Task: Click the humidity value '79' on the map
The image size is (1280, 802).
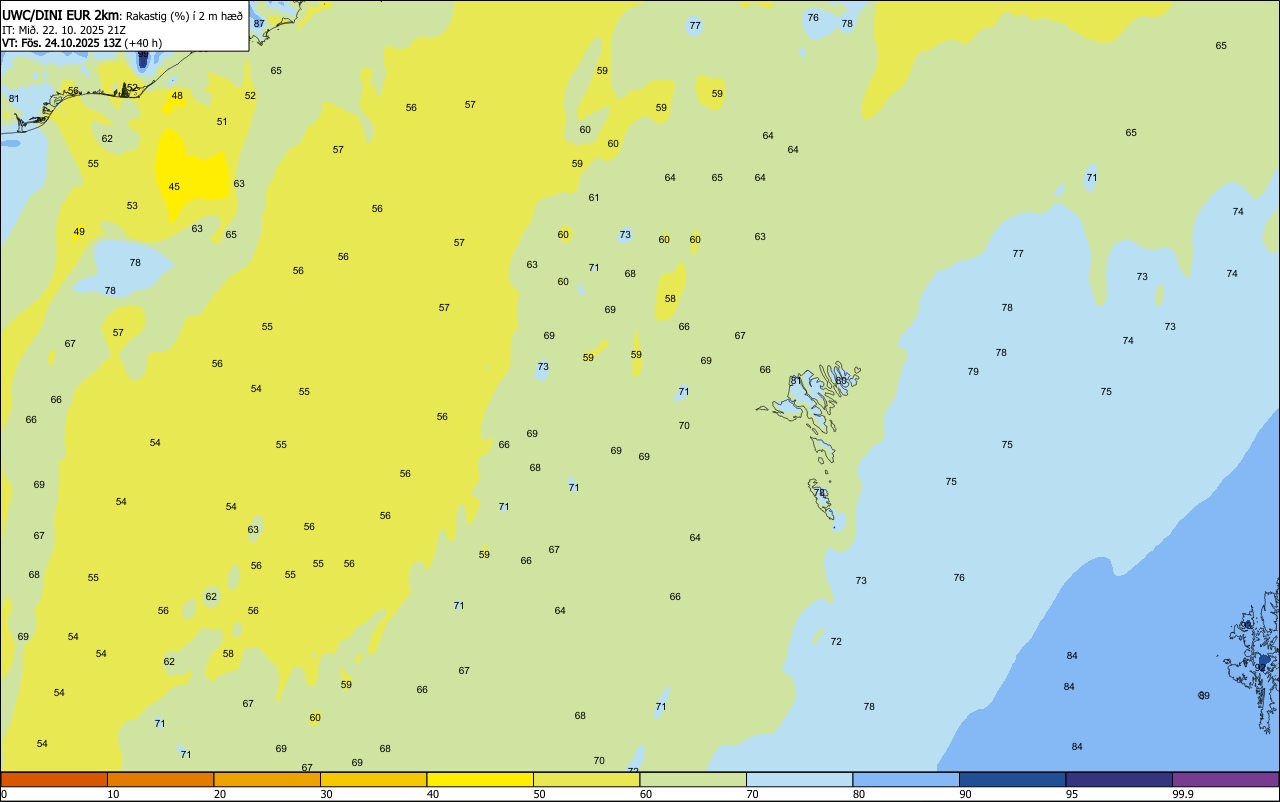Action: pos(973,372)
